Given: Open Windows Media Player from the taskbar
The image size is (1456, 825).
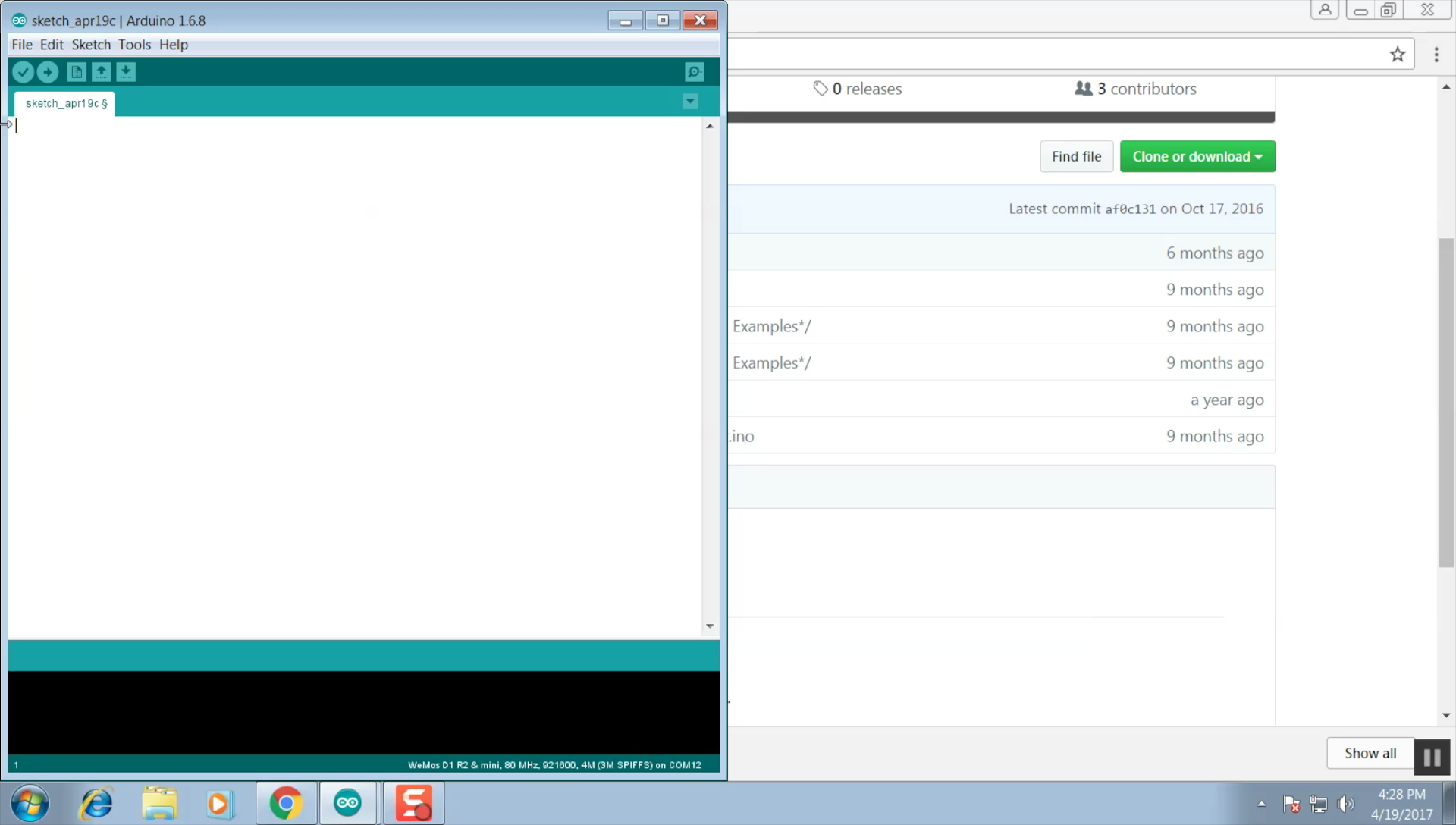Looking at the screenshot, I should click(x=219, y=803).
